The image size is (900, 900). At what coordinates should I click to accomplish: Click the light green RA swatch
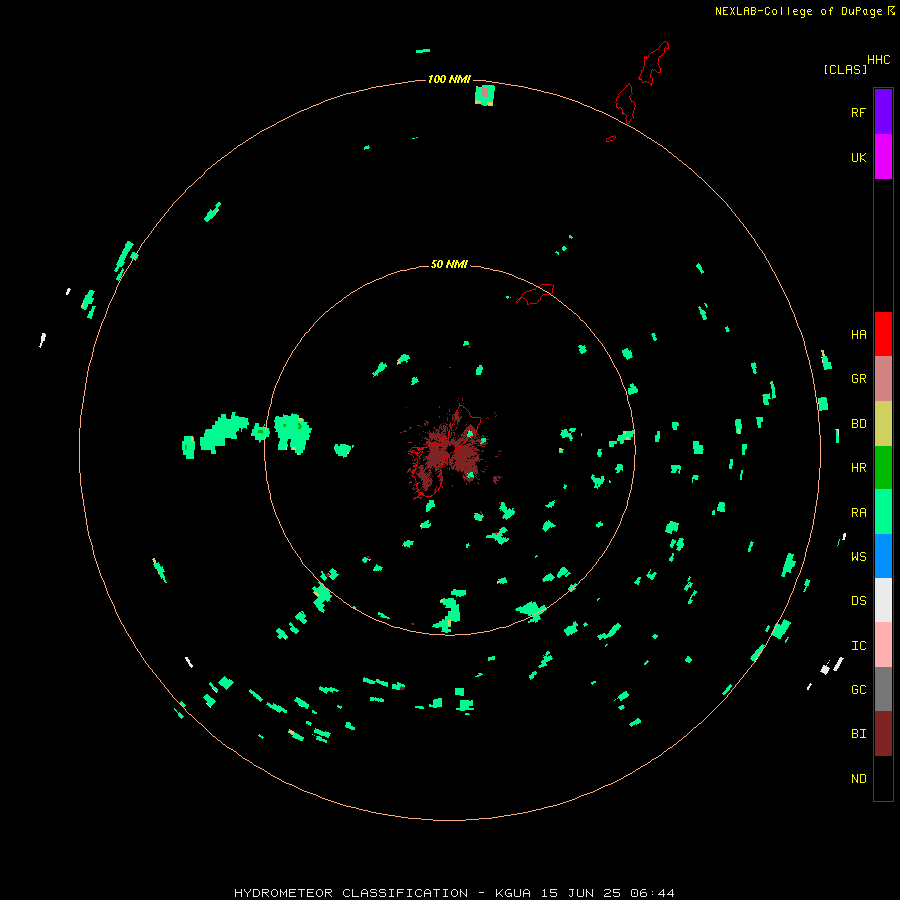click(x=883, y=512)
